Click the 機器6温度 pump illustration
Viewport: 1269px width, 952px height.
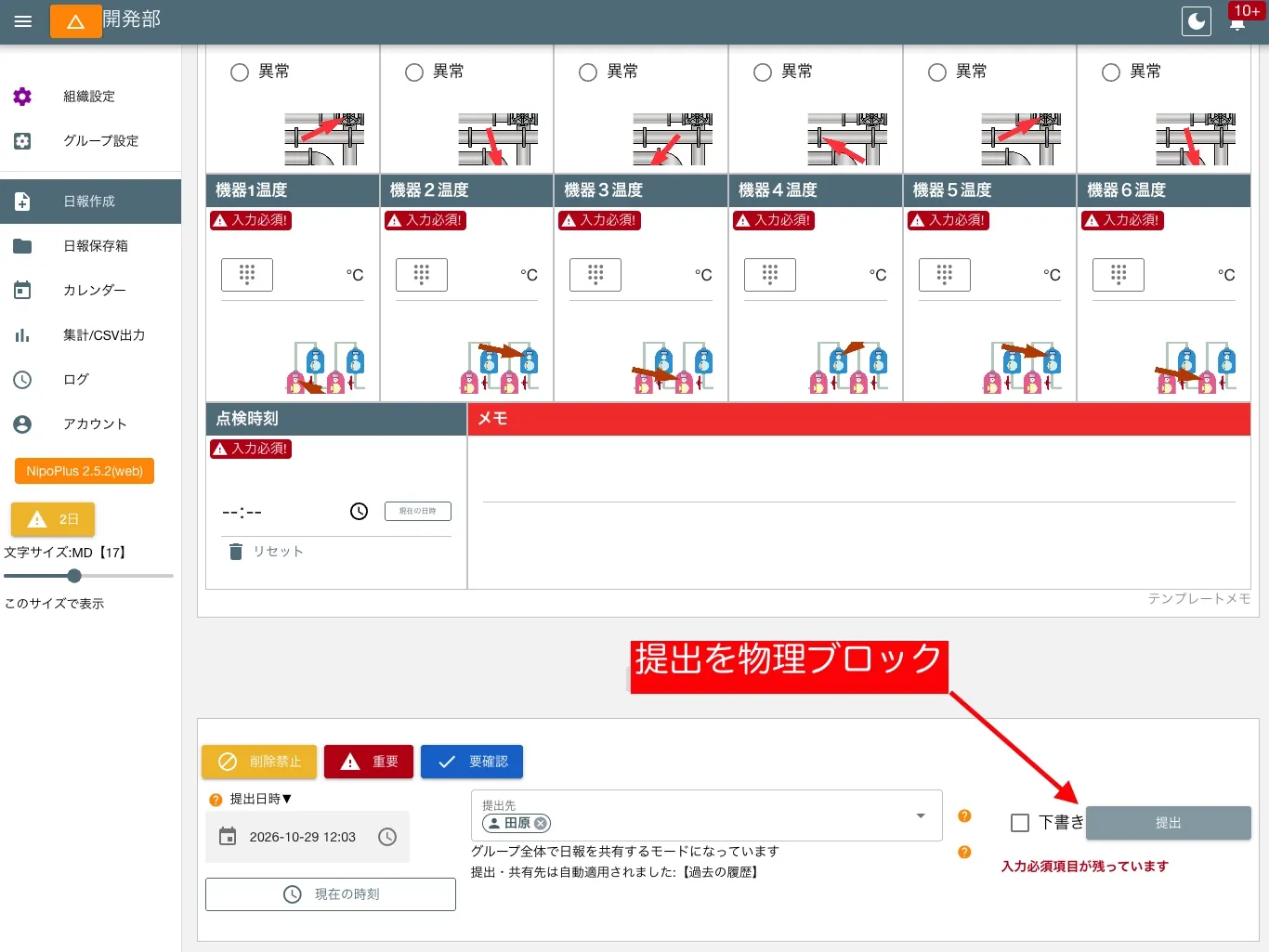tap(1197, 368)
